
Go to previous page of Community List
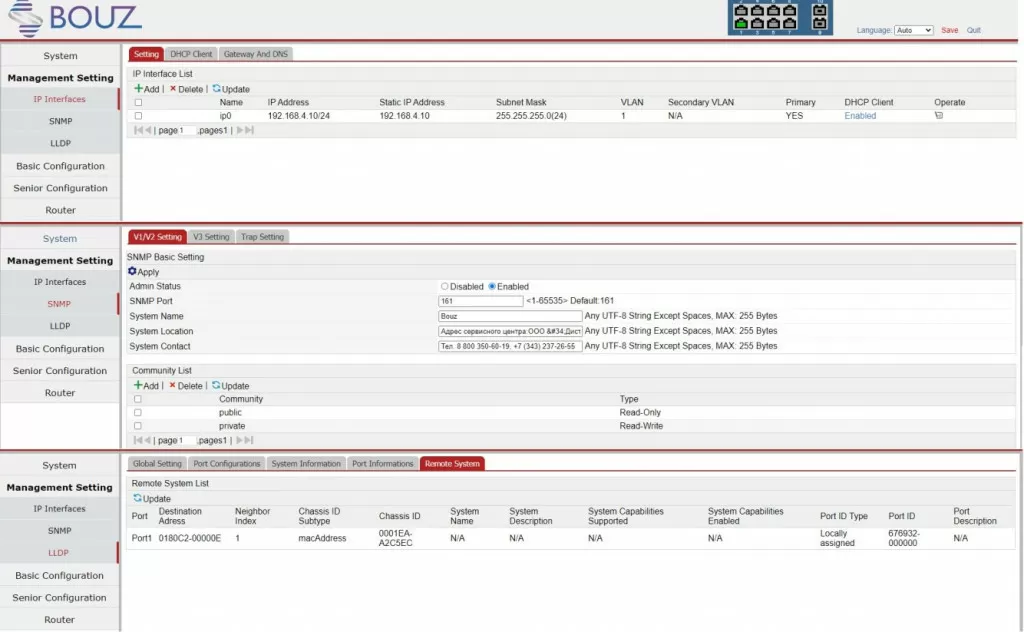(148, 440)
